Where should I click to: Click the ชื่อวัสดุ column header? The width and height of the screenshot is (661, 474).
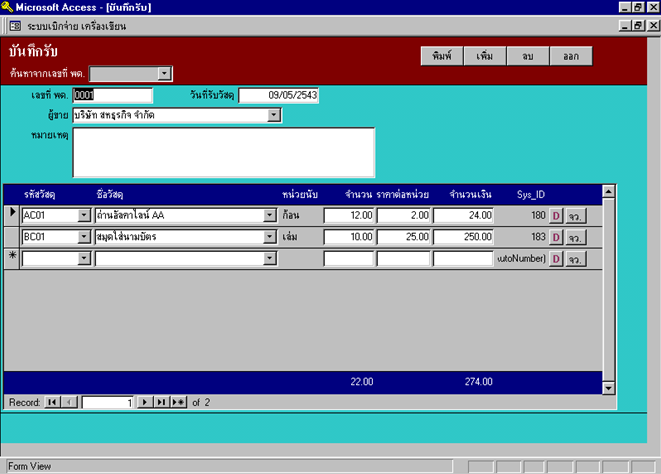click(110, 194)
